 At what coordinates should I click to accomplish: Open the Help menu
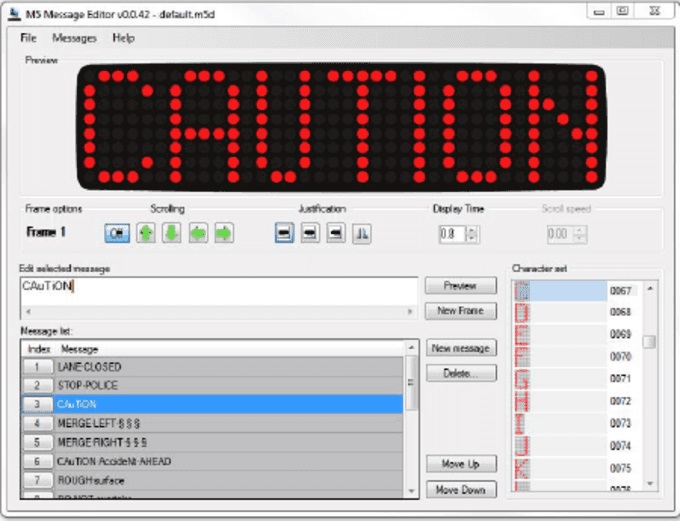[x=123, y=38]
